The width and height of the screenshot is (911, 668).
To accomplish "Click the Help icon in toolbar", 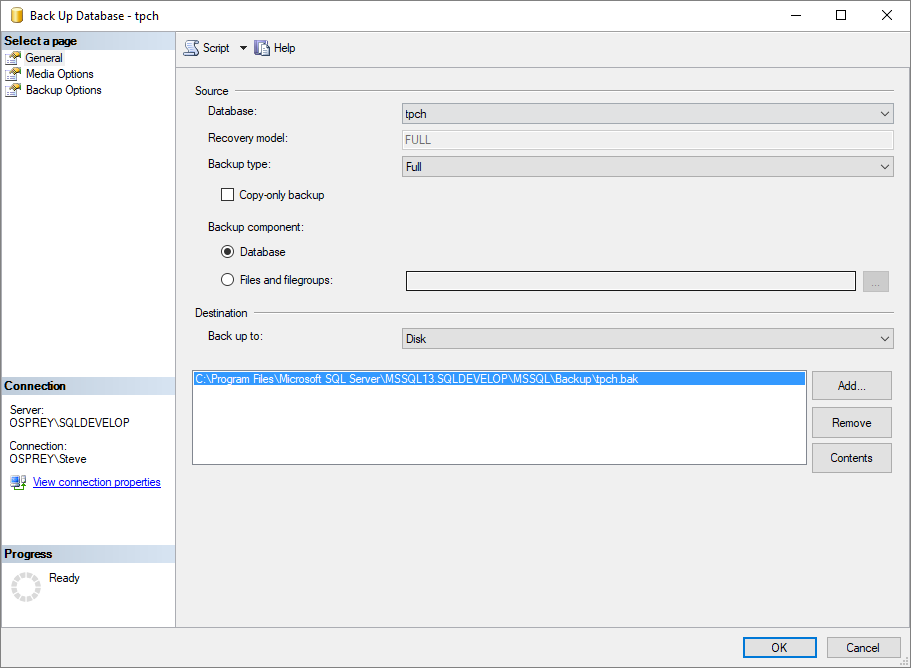I will pyautogui.click(x=263, y=48).
